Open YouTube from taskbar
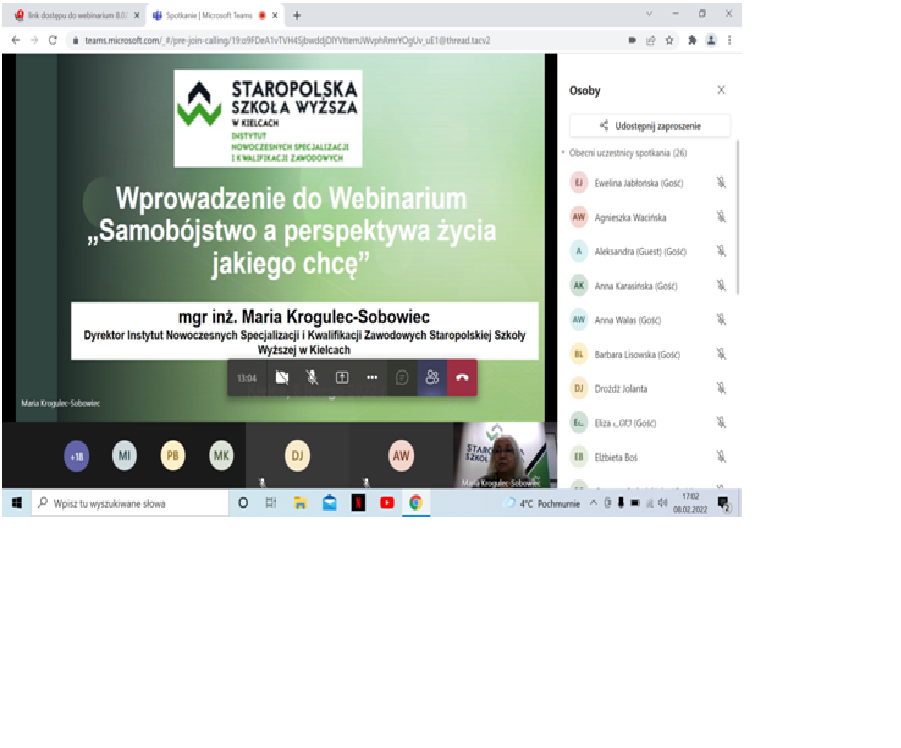901x748 pixels. (387, 503)
